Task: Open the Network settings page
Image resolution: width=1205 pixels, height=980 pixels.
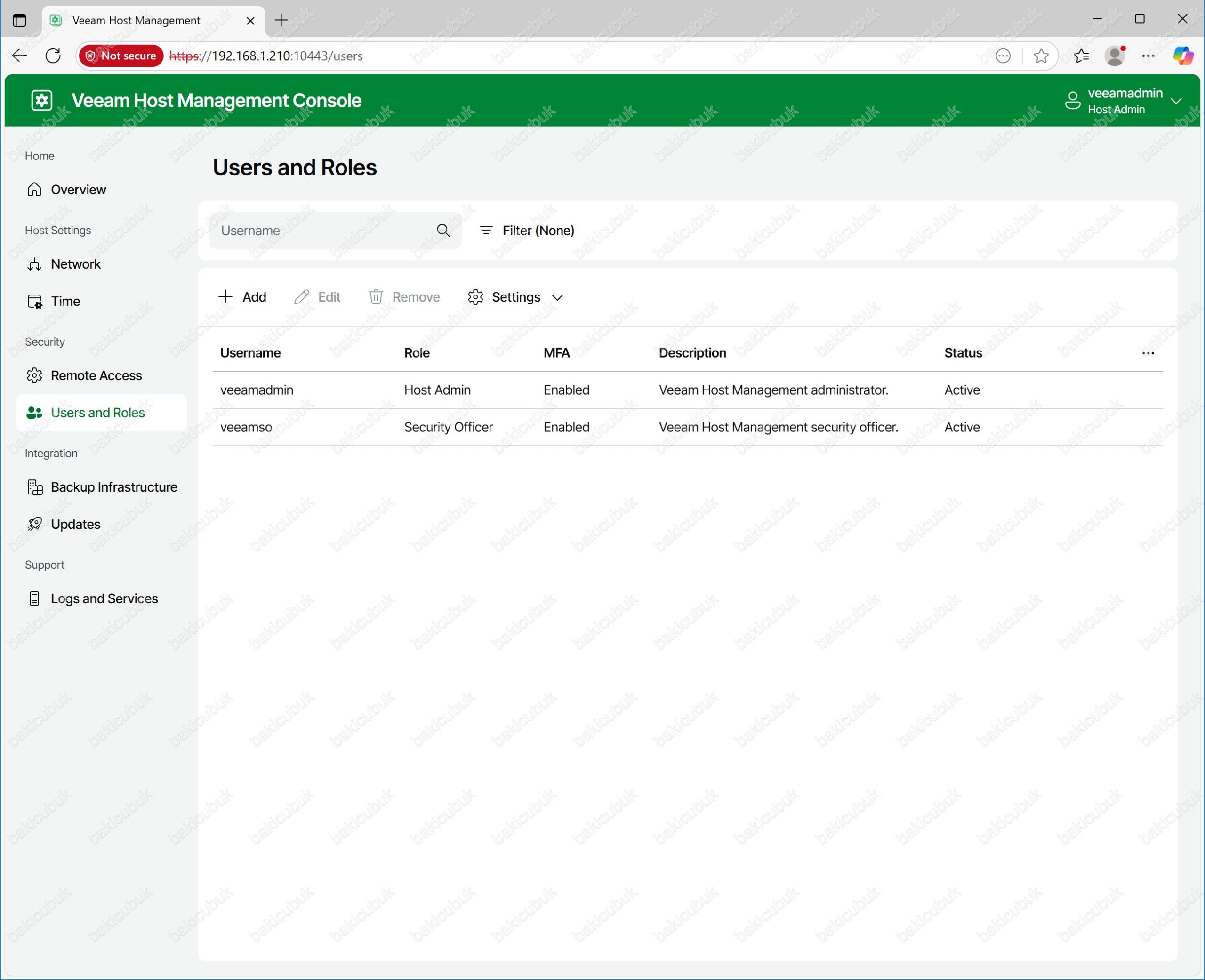Action: click(x=64, y=264)
